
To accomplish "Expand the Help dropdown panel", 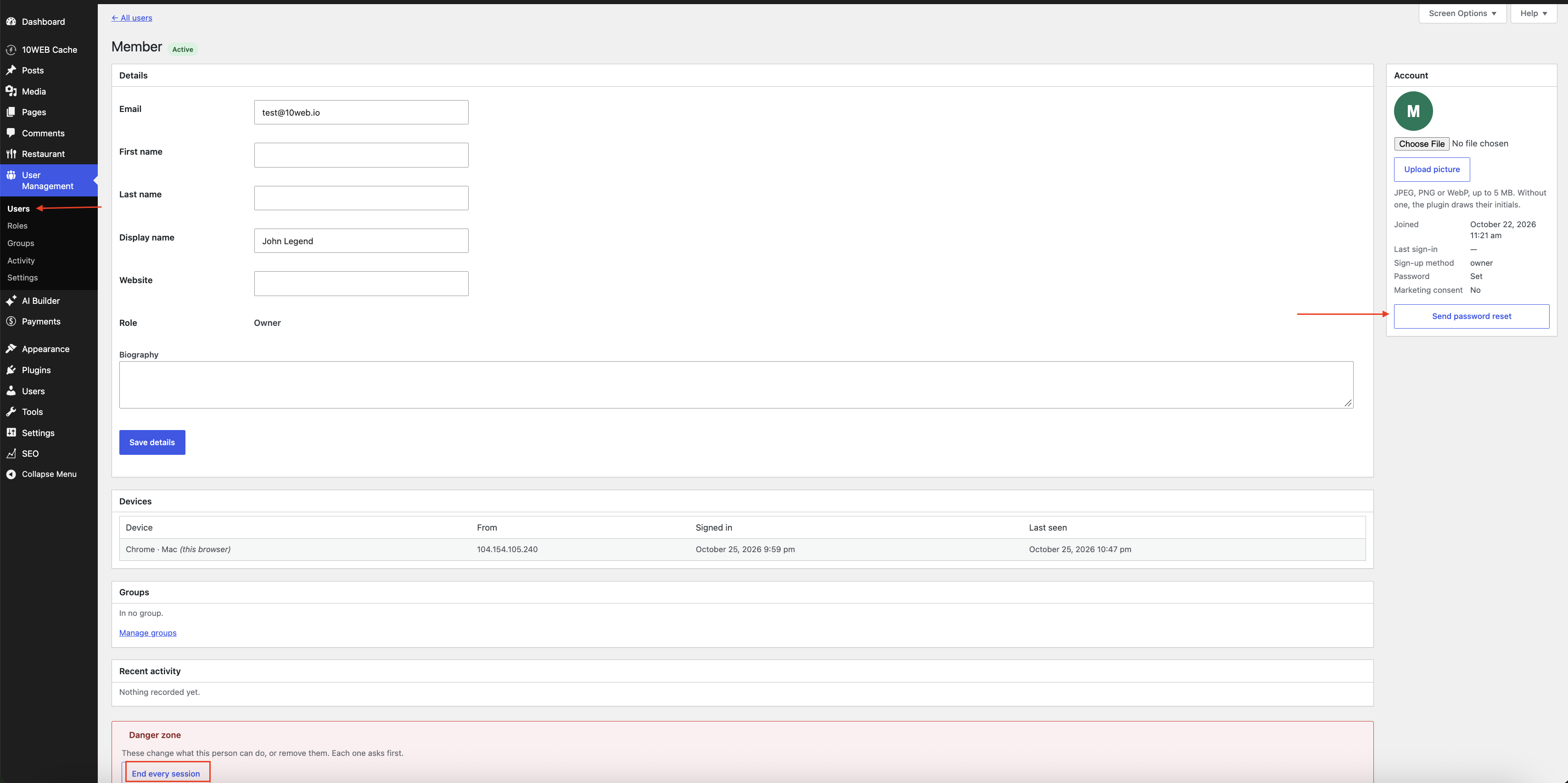I will point(1533,13).
